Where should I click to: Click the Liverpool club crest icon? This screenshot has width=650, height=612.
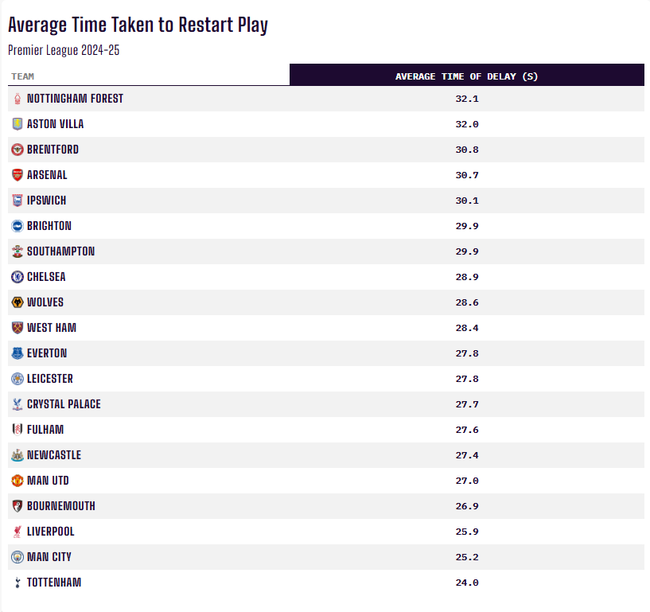(x=17, y=532)
